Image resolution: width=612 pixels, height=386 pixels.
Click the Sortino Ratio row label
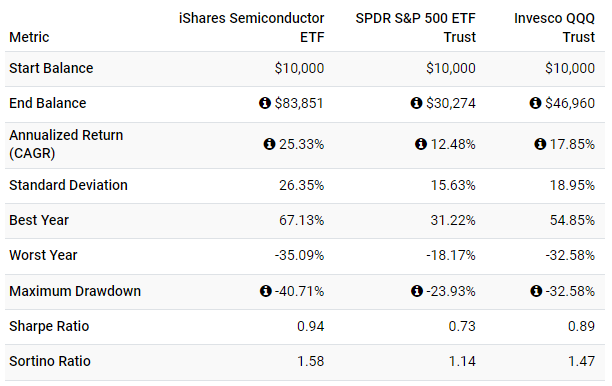(50, 361)
